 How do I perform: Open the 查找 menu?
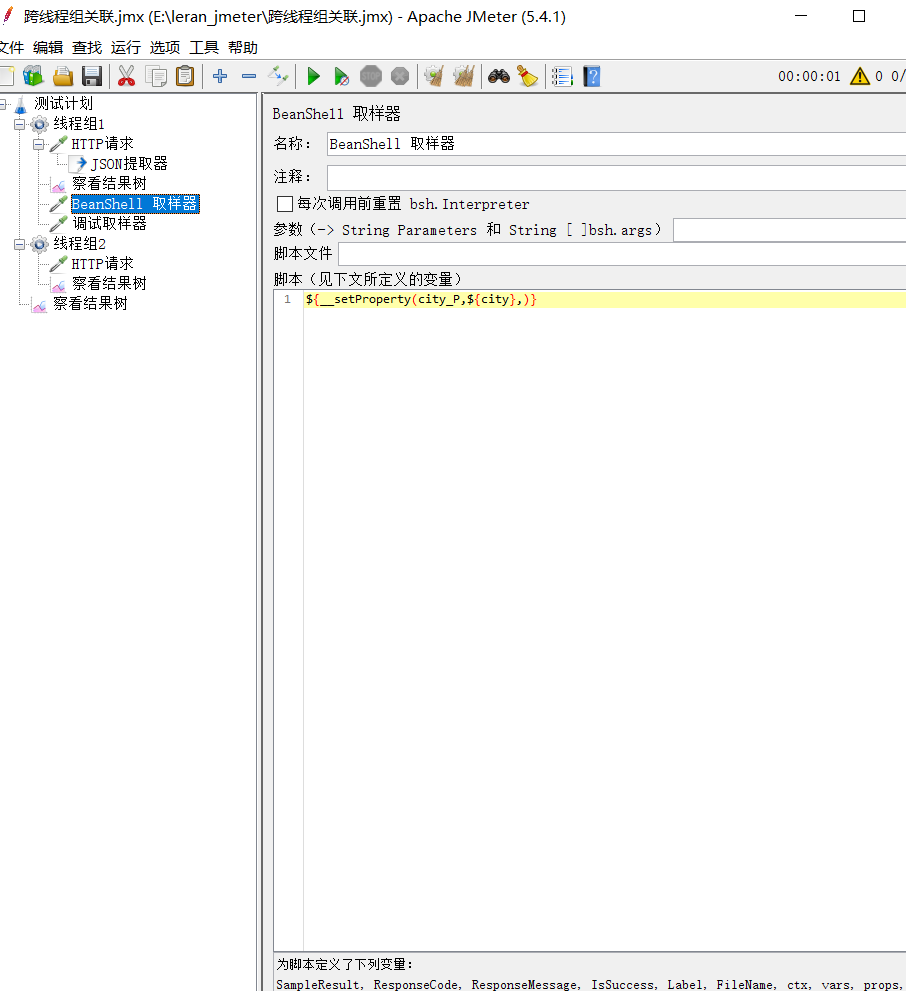(87, 47)
